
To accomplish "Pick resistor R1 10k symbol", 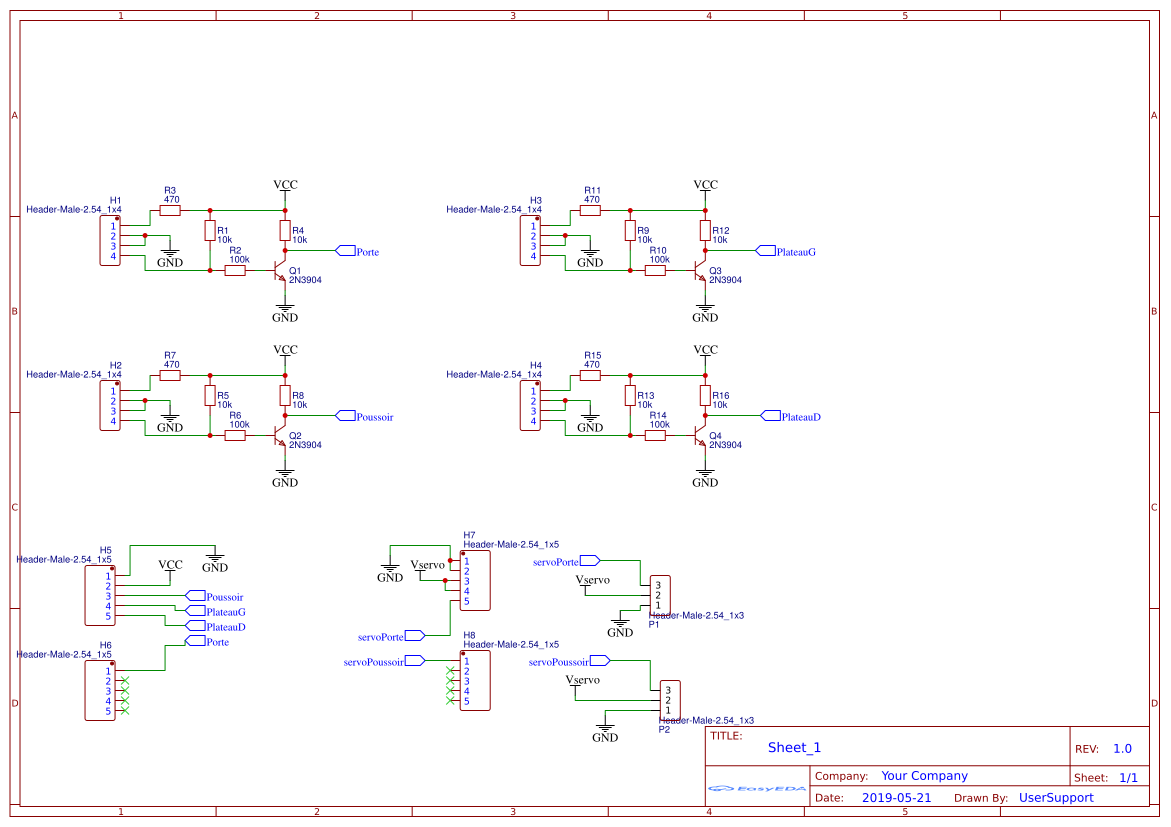I will 210,230.
